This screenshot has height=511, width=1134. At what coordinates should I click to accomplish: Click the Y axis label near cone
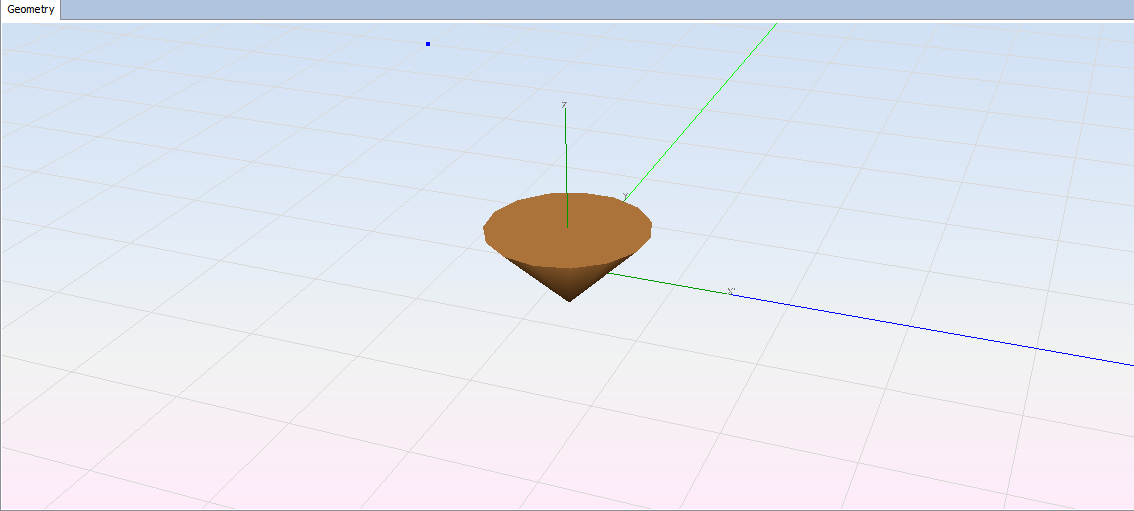pyautogui.click(x=625, y=196)
